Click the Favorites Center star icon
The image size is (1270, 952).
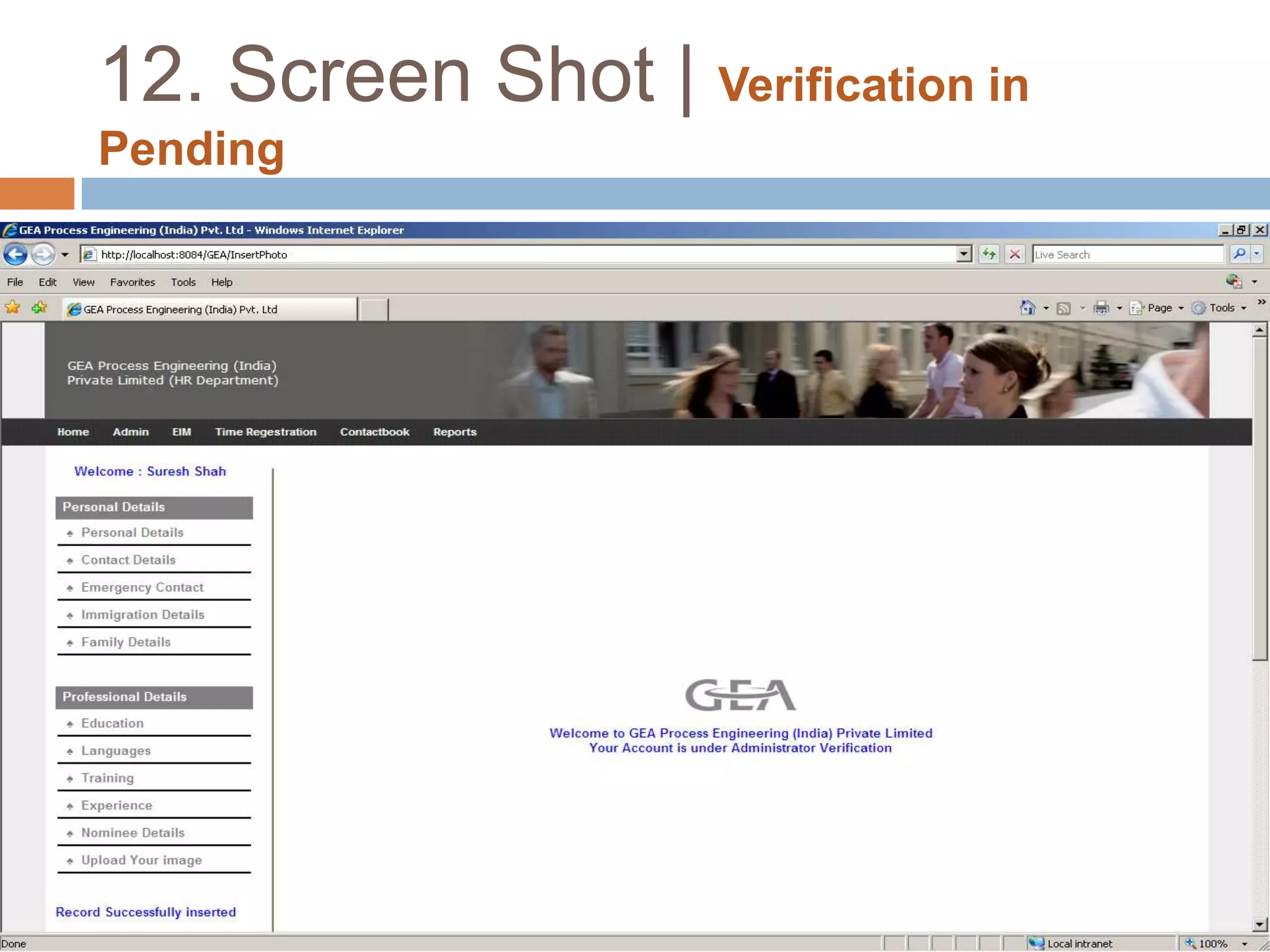pos(12,307)
